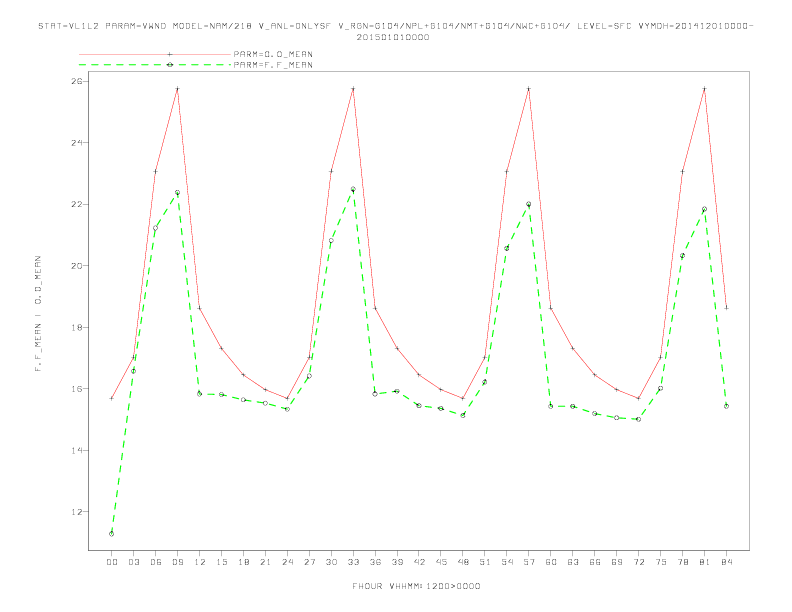Image resolution: width=792 pixels, height=612 pixels.
Task: Click y-axis tick label 20
Action: [x=76, y=266]
